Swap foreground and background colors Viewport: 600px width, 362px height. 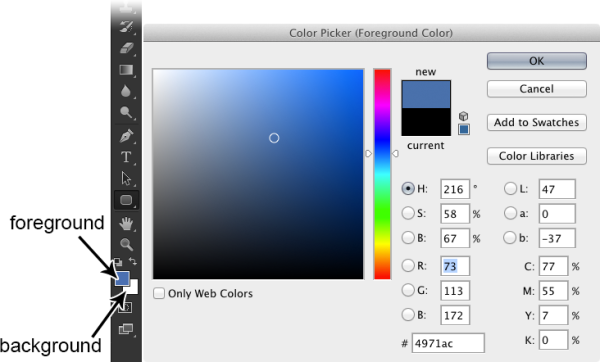coord(133,261)
